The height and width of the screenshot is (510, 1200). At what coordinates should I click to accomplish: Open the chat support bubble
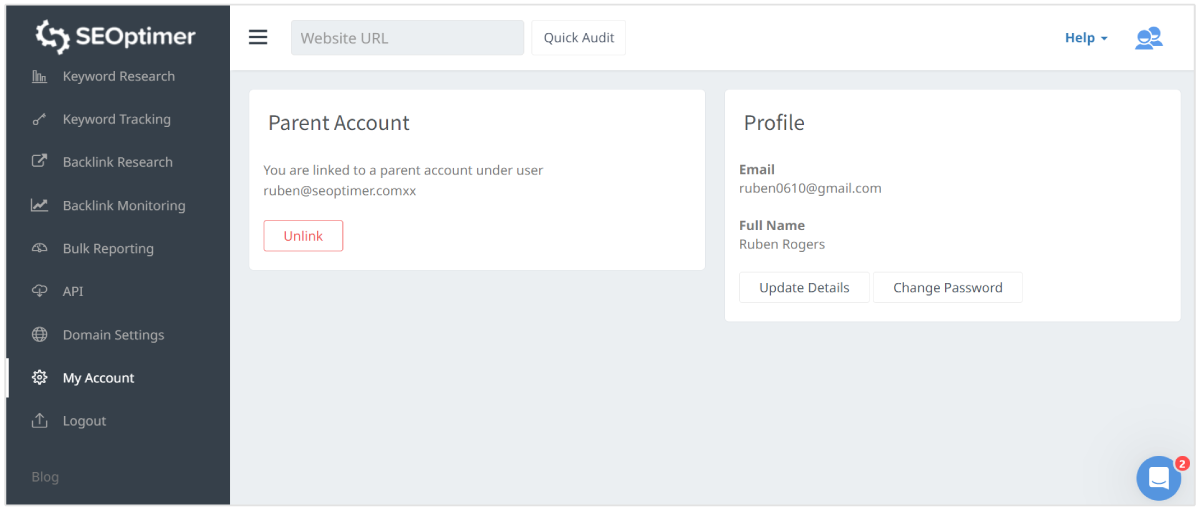pyautogui.click(x=1158, y=478)
